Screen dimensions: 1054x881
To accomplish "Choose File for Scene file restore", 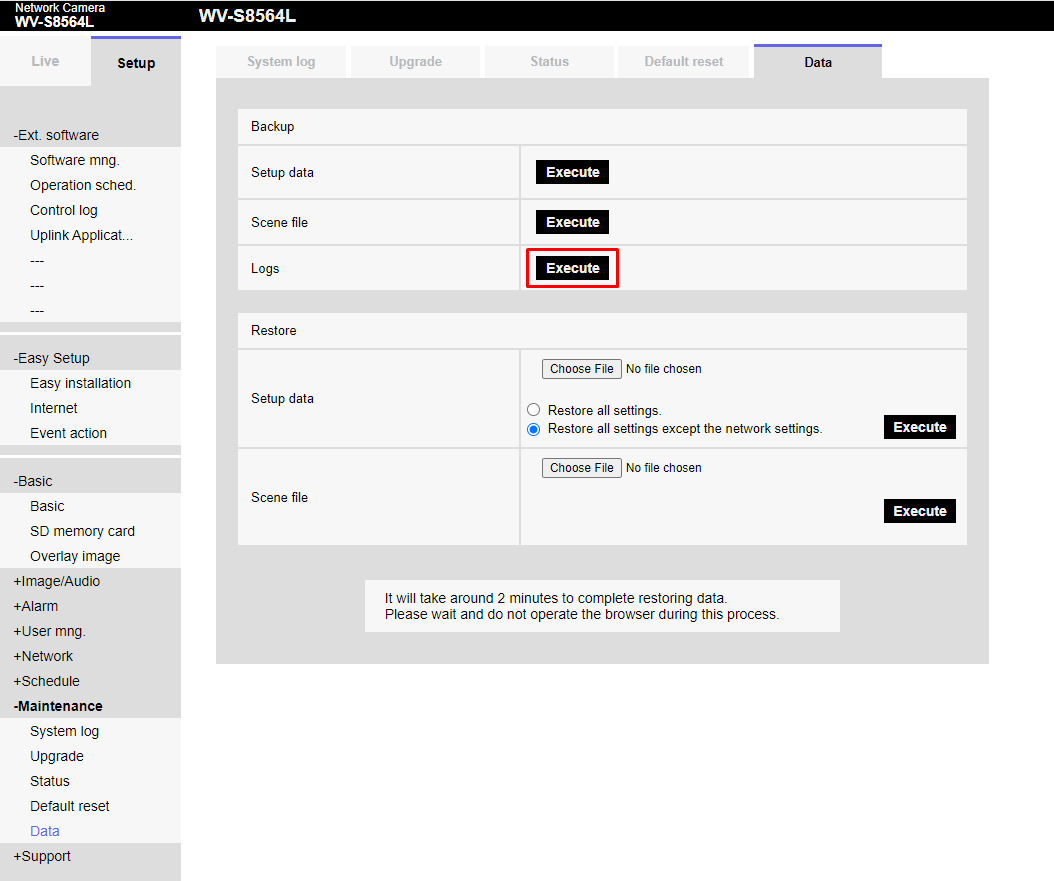I will [582, 468].
